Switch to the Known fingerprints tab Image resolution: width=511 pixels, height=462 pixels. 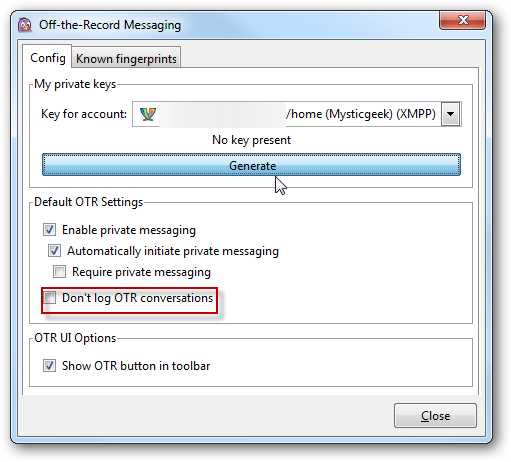click(126, 58)
